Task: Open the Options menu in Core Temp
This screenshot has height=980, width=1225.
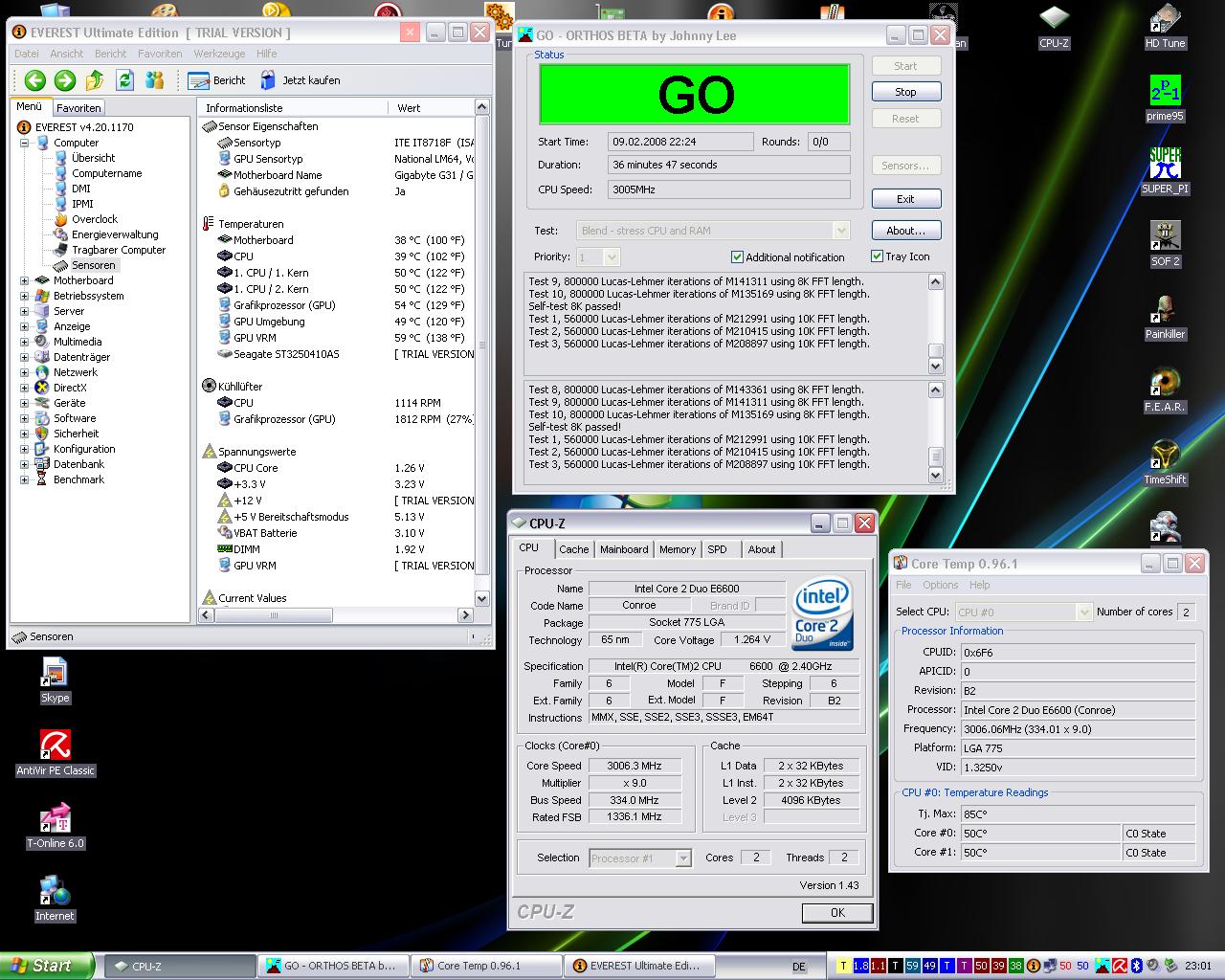Action: [940, 585]
